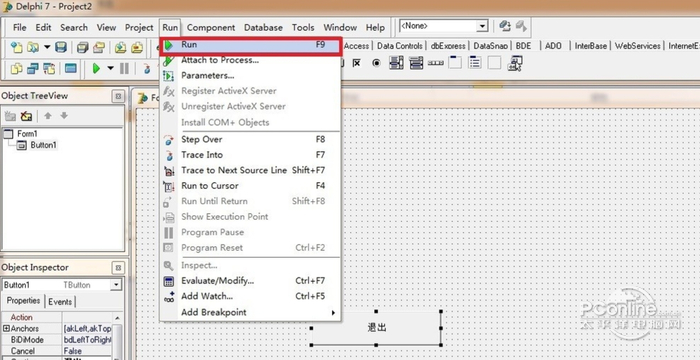Image resolution: width=700 pixels, height=360 pixels.
Task: Select the BiDiMode property row
Action: [x=56, y=340]
